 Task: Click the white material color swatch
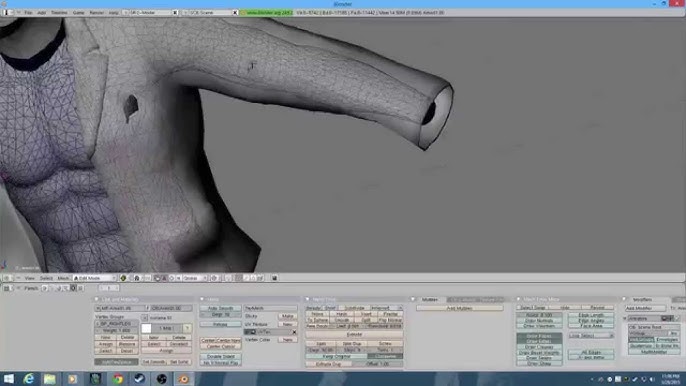point(147,328)
